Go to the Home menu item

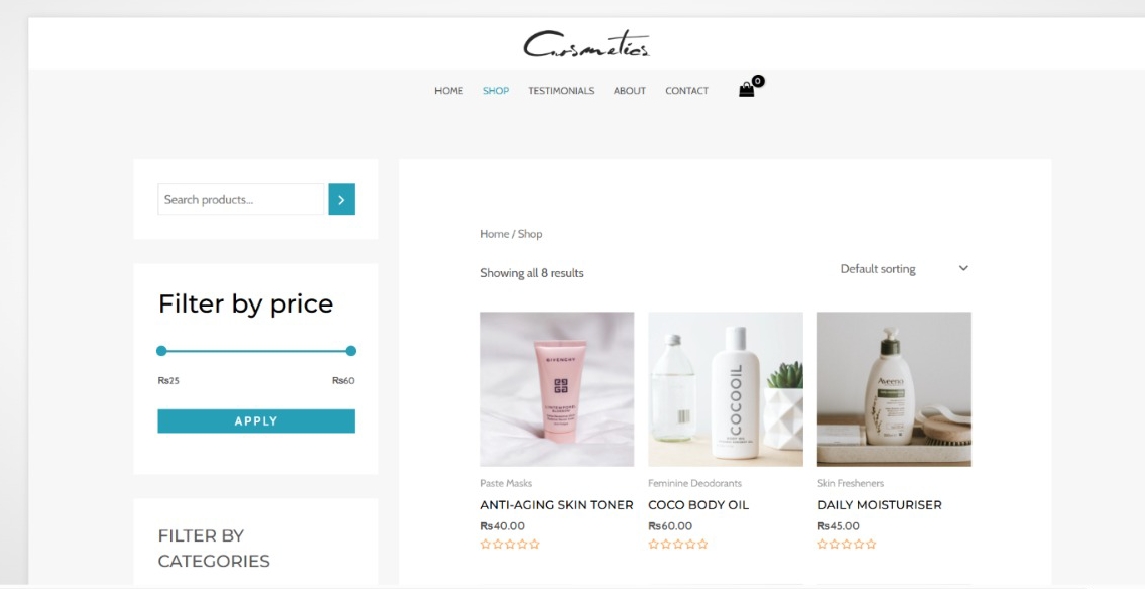tap(448, 91)
